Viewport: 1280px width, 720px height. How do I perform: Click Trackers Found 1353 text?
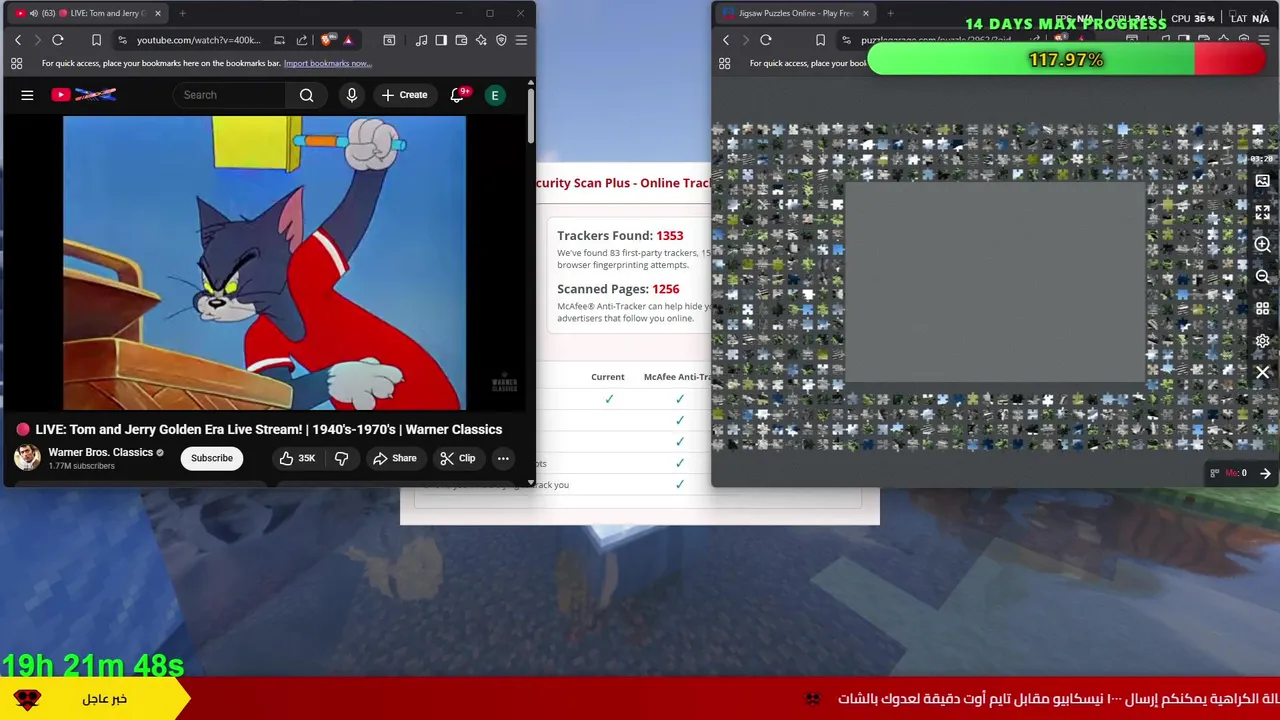click(x=620, y=236)
